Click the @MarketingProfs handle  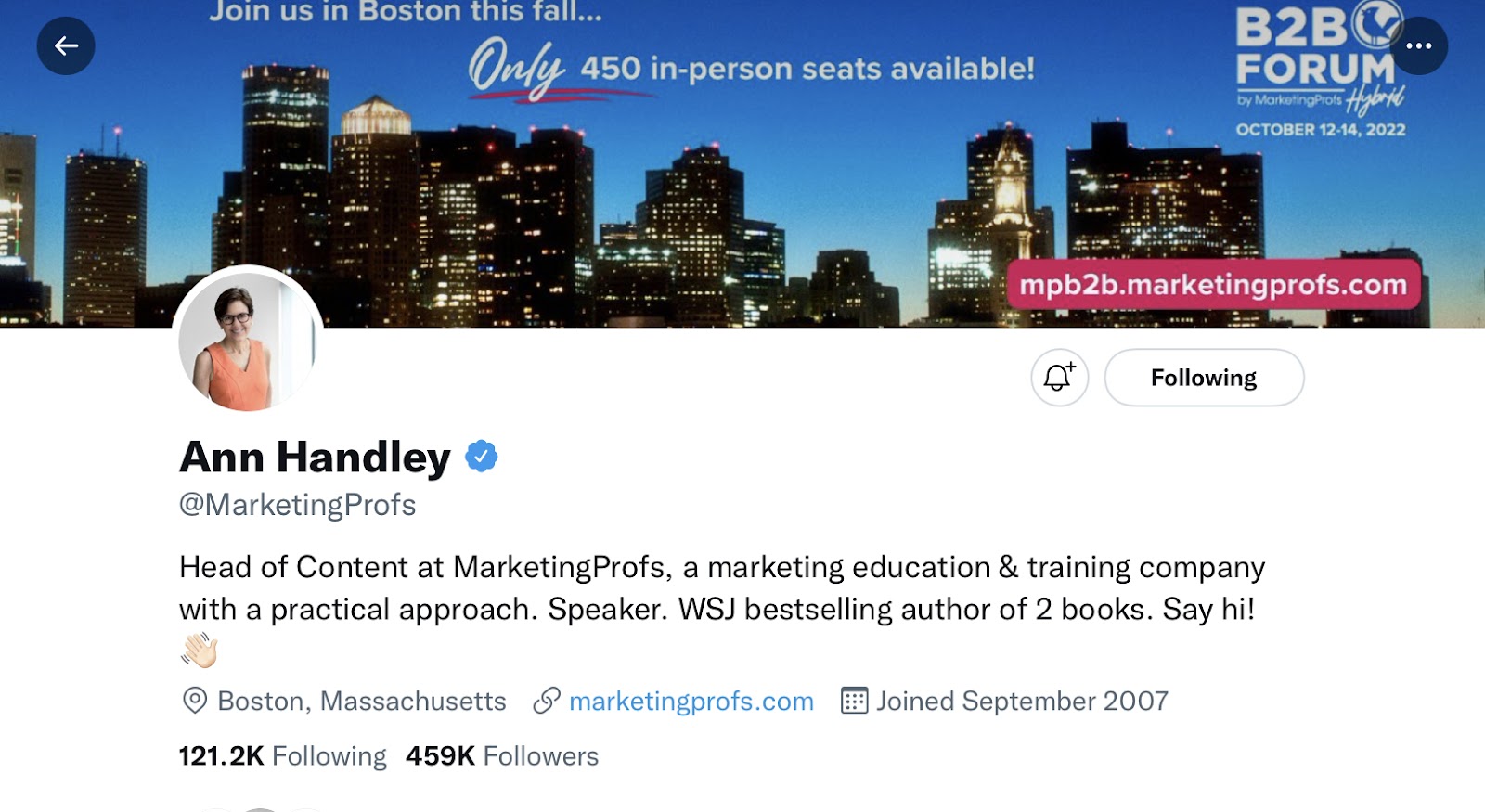[x=297, y=505]
